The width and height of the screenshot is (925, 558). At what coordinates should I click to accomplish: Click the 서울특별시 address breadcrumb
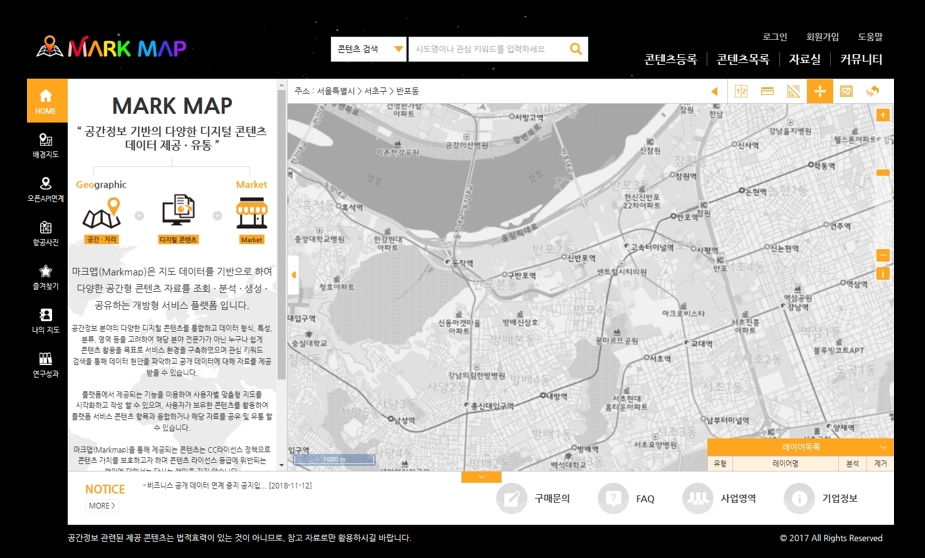tap(336, 91)
